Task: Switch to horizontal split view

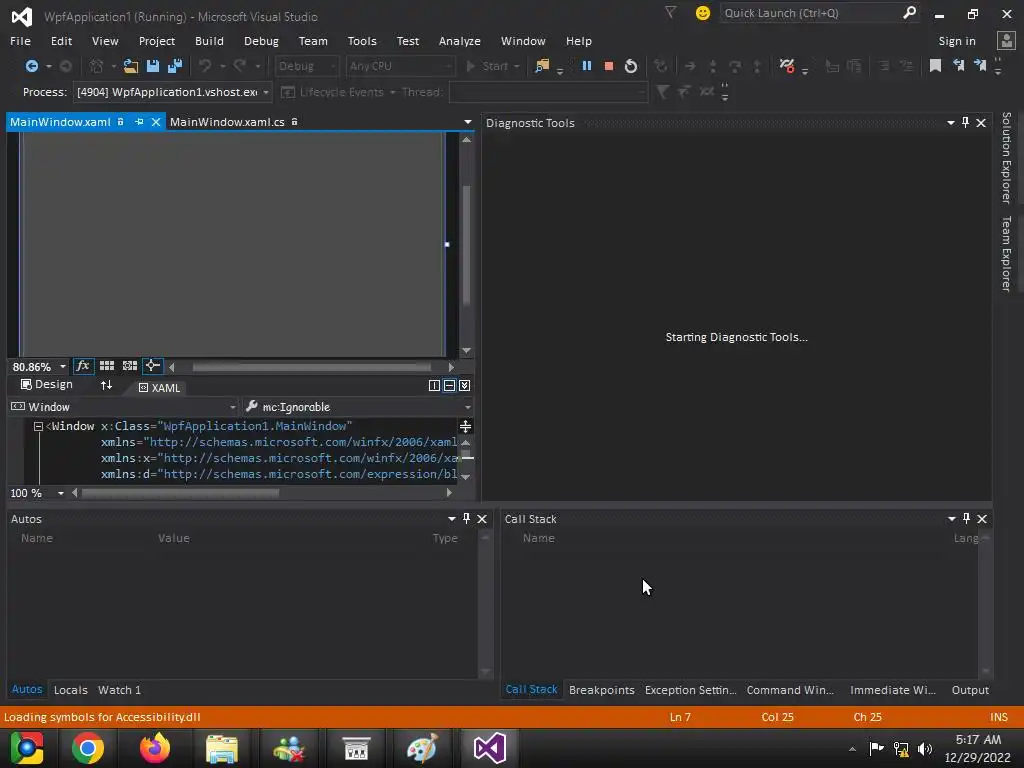Action: coord(449,385)
